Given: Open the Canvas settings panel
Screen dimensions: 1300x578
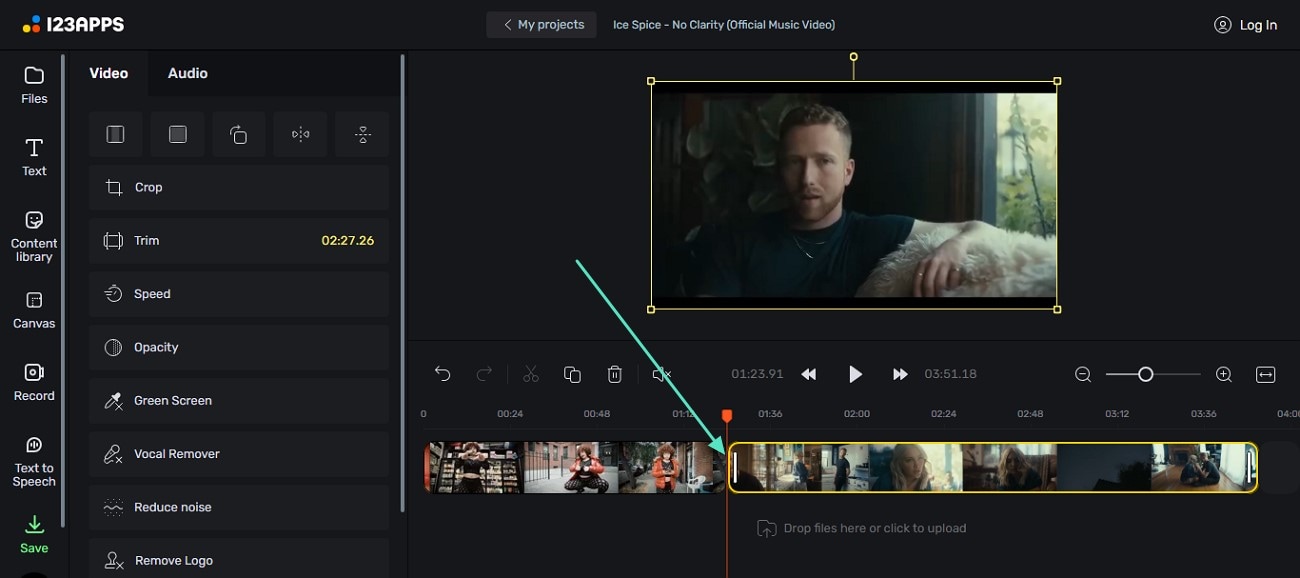Looking at the screenshot, I should [x=34, y=310].
